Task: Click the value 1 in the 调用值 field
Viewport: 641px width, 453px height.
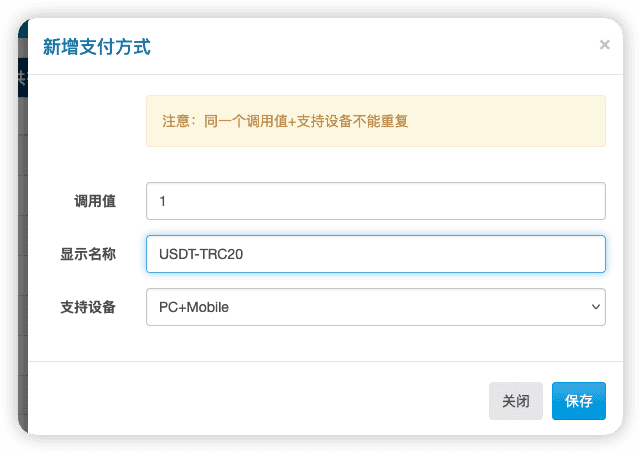Action: (x=162, y=201)
